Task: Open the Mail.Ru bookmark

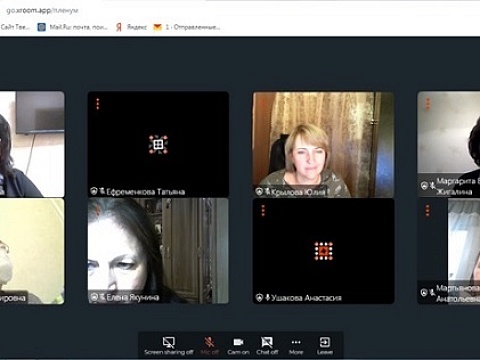Action: 73,27
